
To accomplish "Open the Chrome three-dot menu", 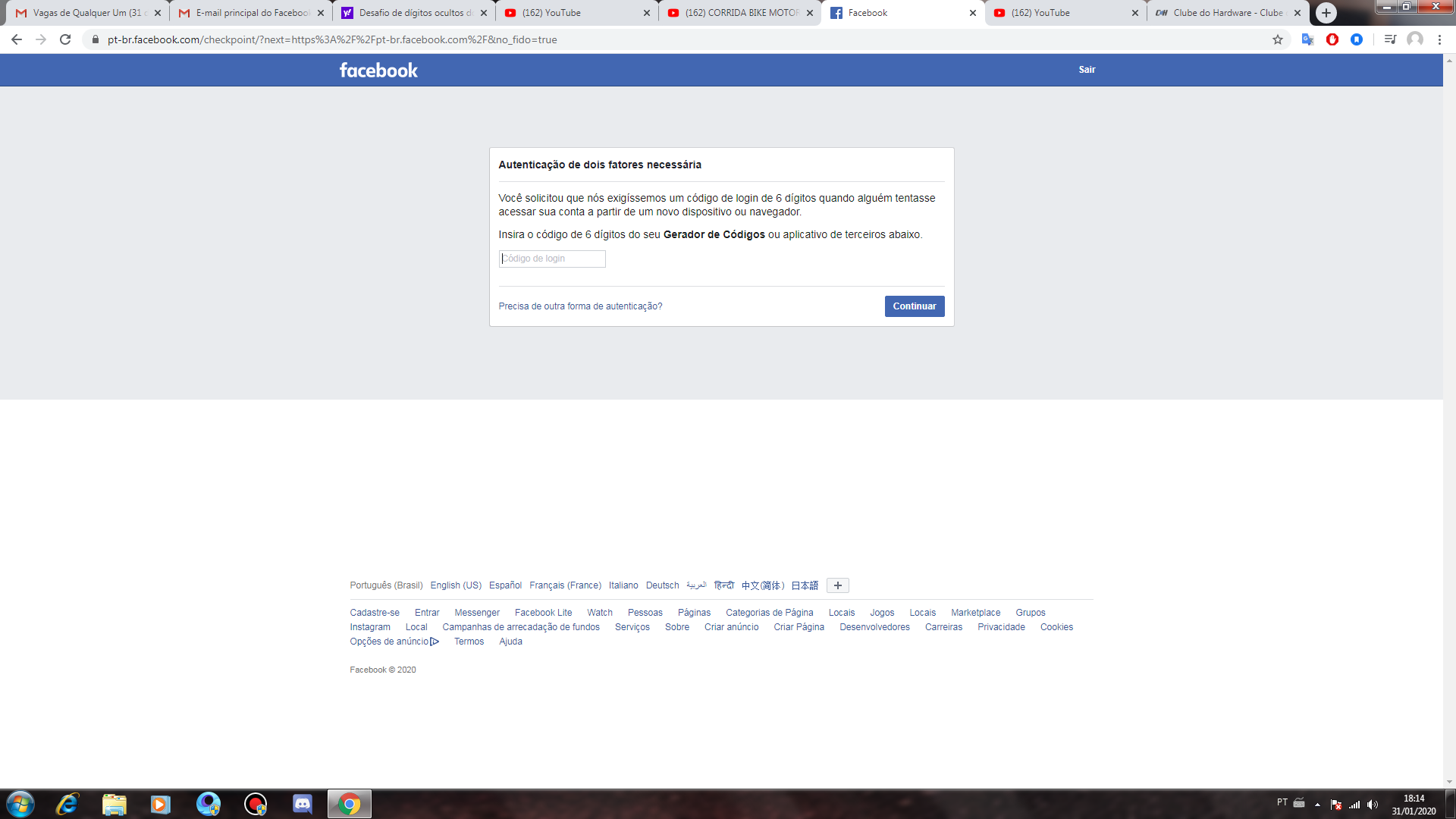I will [1439, 39].
